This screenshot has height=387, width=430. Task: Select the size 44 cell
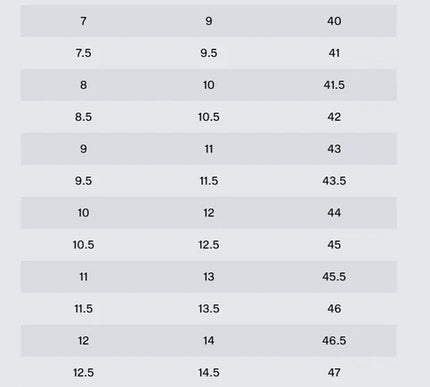(x=334, y=213)
